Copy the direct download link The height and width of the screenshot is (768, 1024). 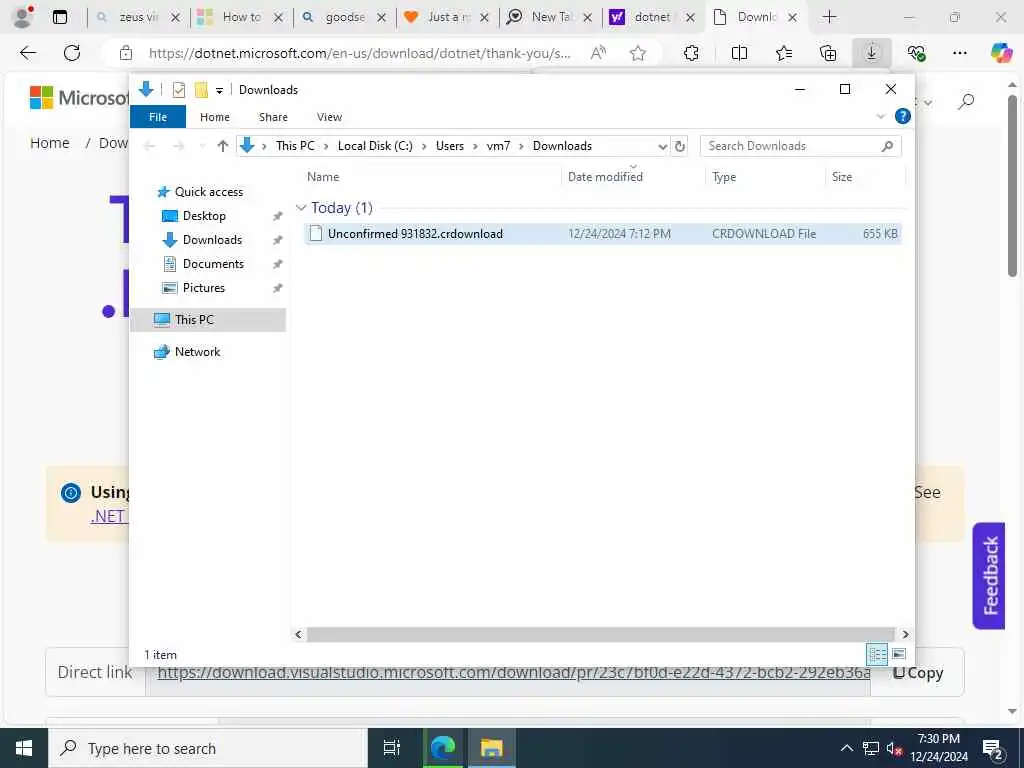[x=918, y=673]
